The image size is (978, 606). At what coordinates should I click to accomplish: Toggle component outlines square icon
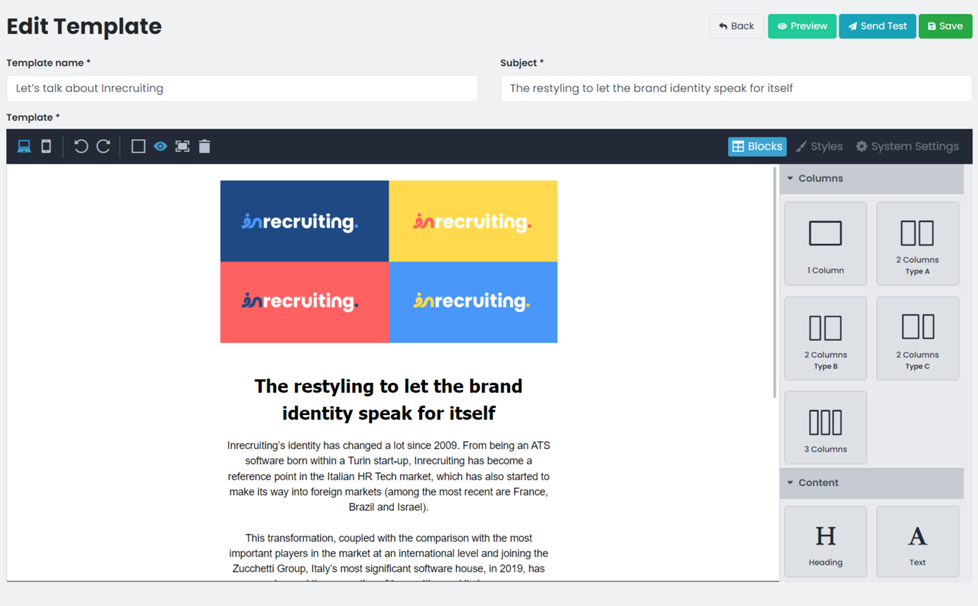(138, 147)
